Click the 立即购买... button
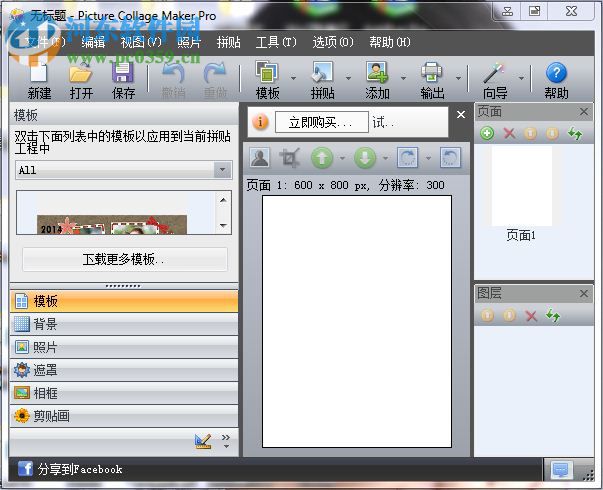The width and height of the screenshot is (603, 490). (x=322, y=122)
